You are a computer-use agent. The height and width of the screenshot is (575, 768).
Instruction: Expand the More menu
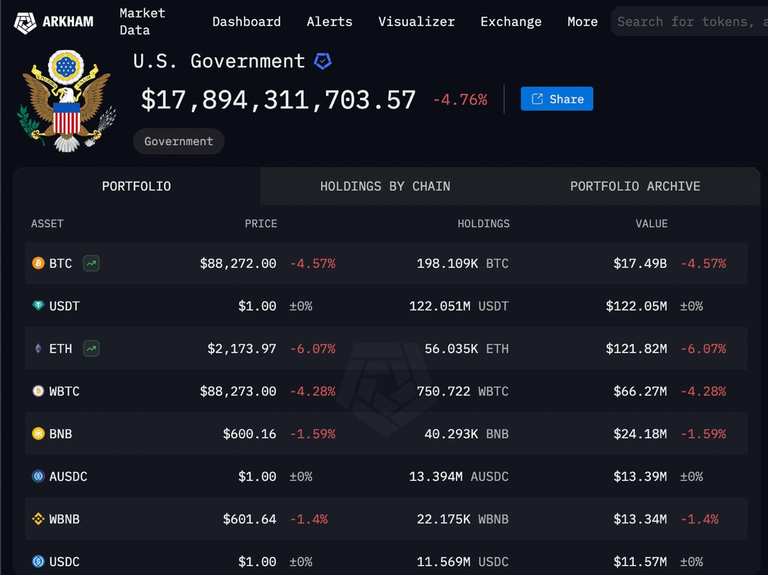pyautogui.click(x=582, y=22)
